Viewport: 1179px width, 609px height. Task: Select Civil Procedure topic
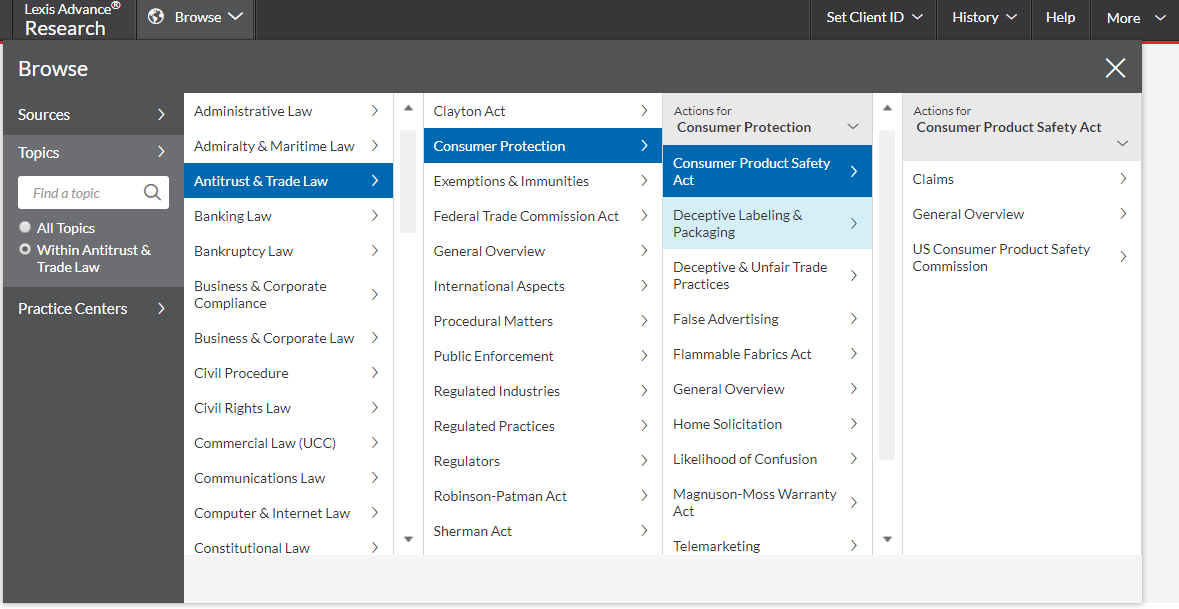pyautogui.click(x=288, y=373)
